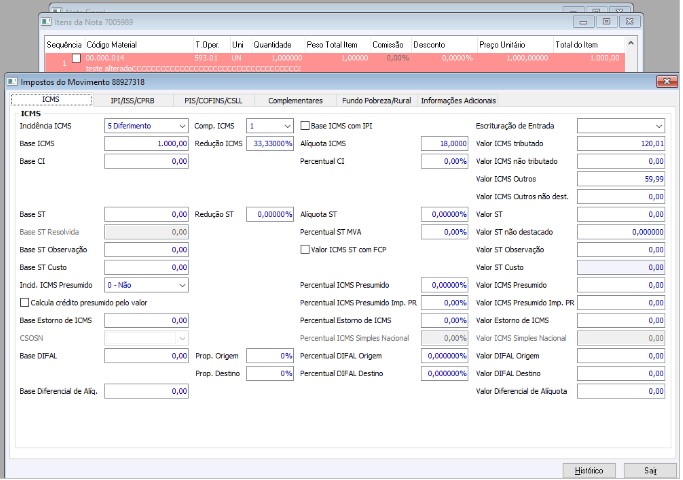This screenshot has height=480, width=683.
Task: Click the Código Material column header
Action: click(x=139, y=45)
